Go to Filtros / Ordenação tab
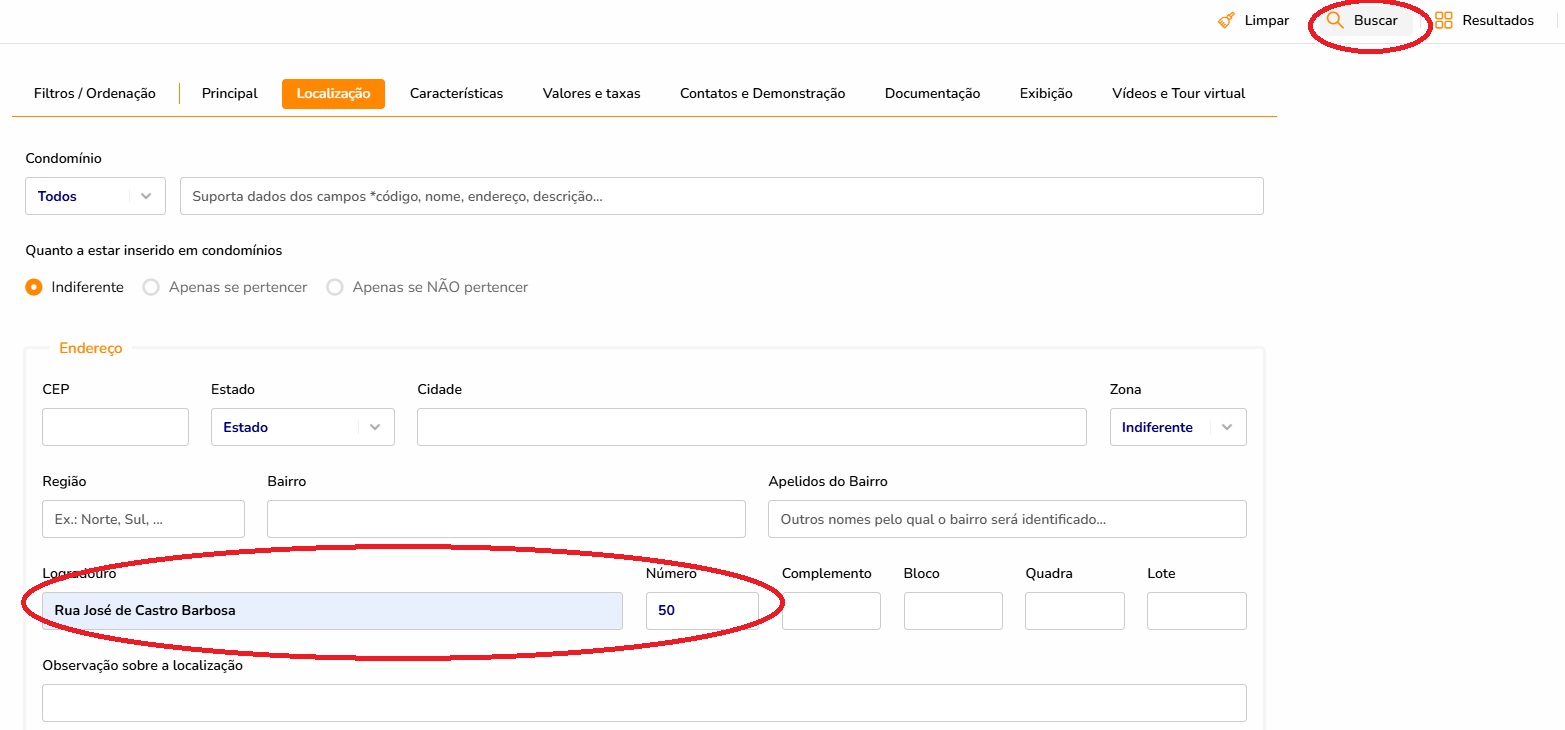The height and width of the screenshot is (730, 1565). 95,93
